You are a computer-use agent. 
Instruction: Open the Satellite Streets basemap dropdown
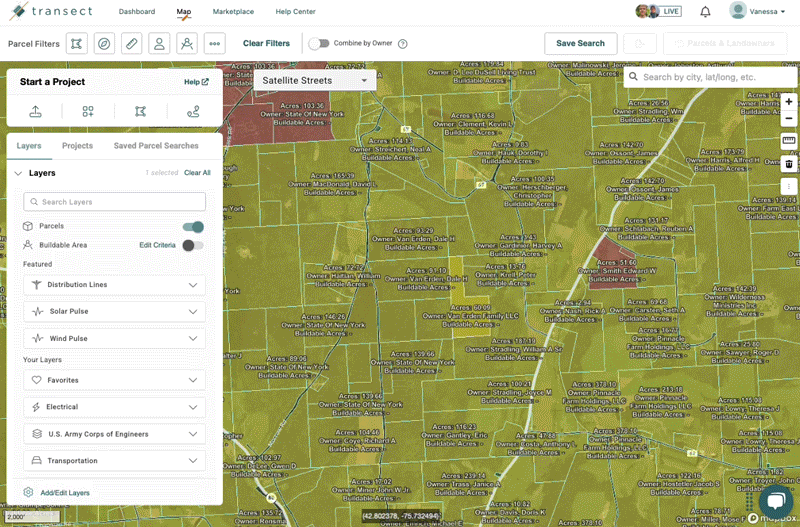point(315,80)
